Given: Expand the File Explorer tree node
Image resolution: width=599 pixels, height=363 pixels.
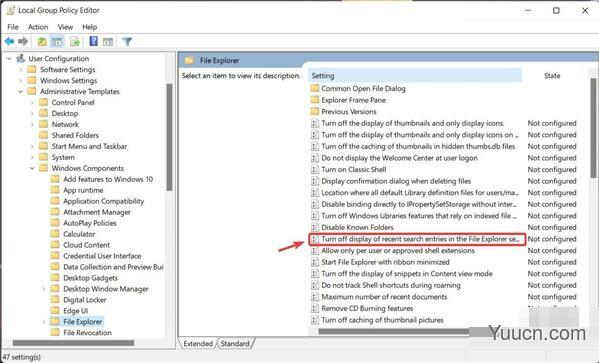Looking at the screenshot, I should 44,322.
